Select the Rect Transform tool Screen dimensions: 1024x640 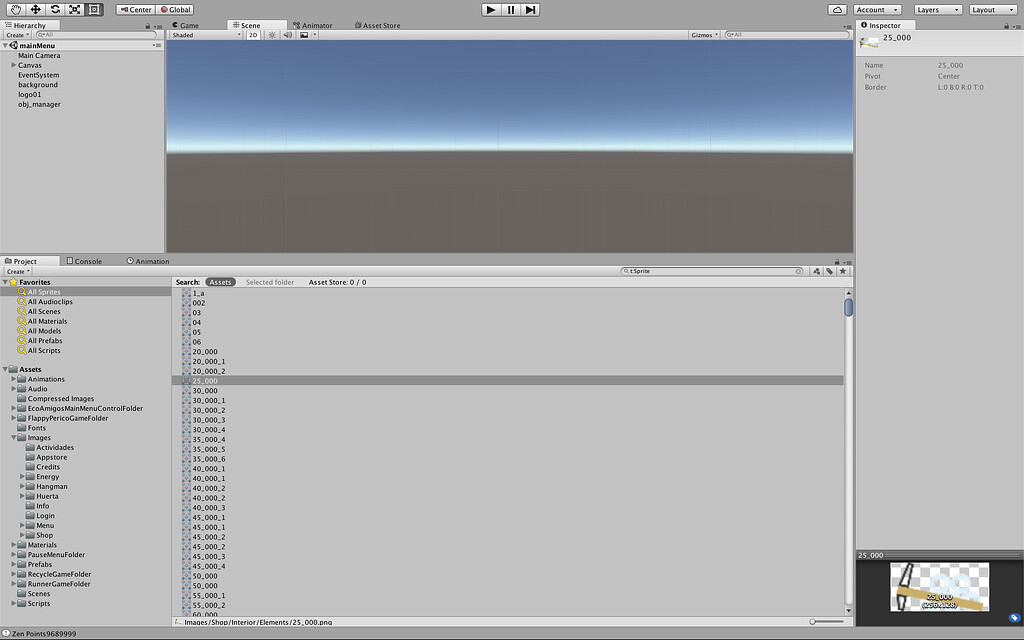click(94, 9)
